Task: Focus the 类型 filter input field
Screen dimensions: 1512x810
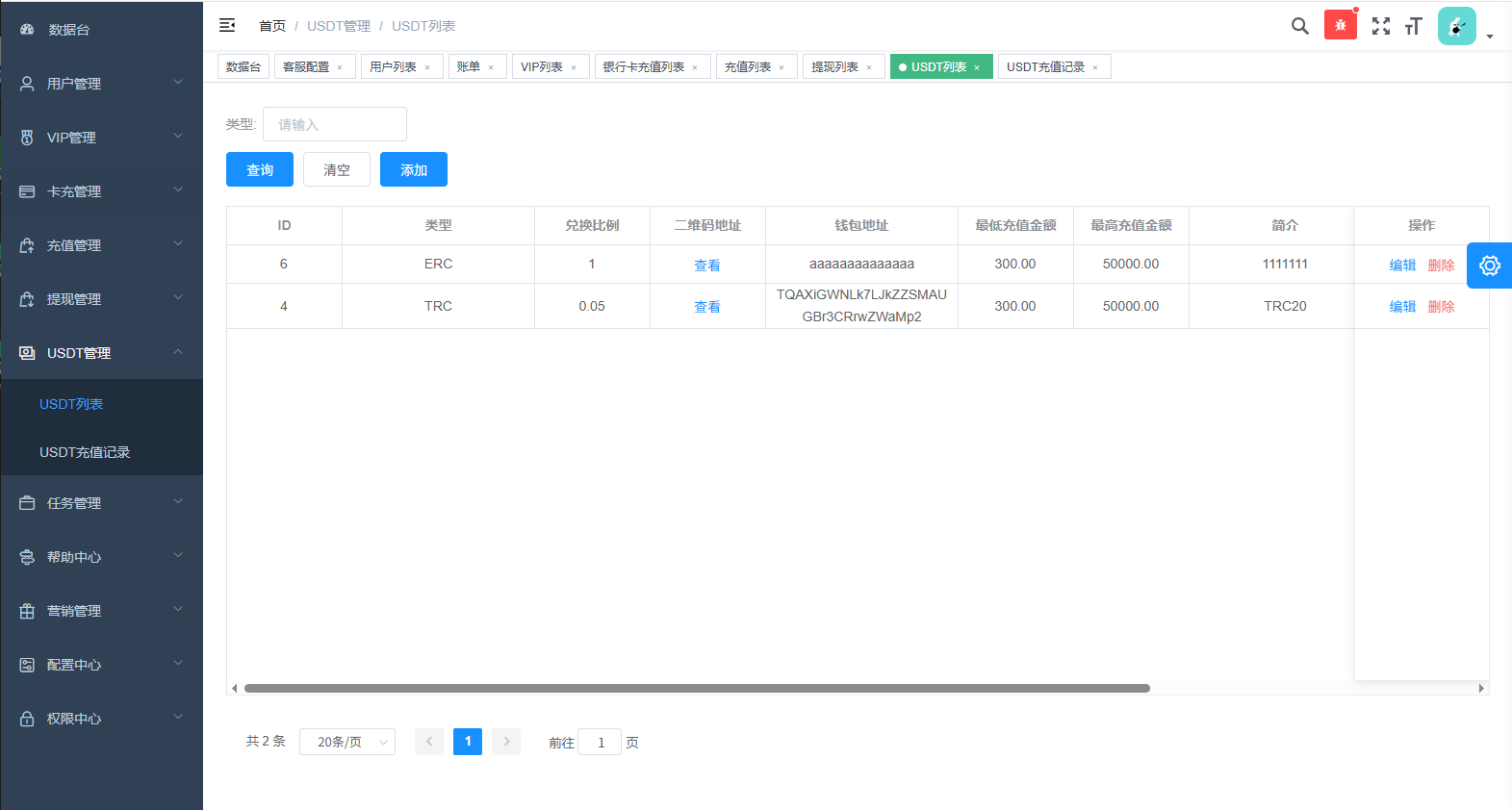Action: [x=334, y=124]
